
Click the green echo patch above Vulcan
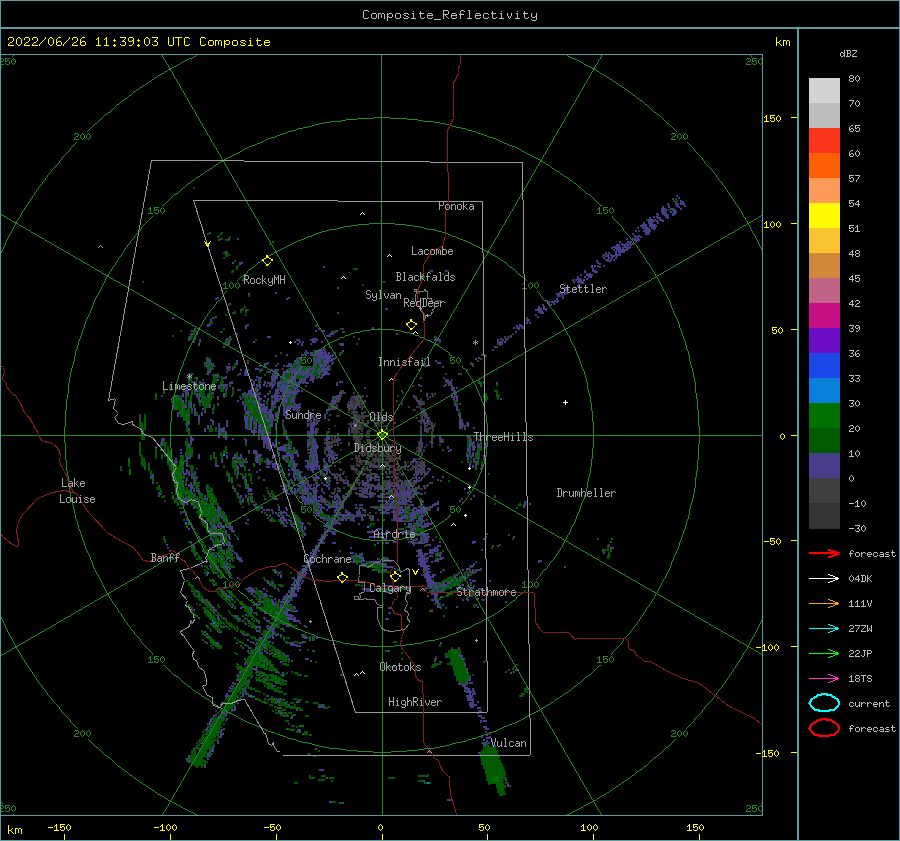pyautogui.click(x=458, y=665)
